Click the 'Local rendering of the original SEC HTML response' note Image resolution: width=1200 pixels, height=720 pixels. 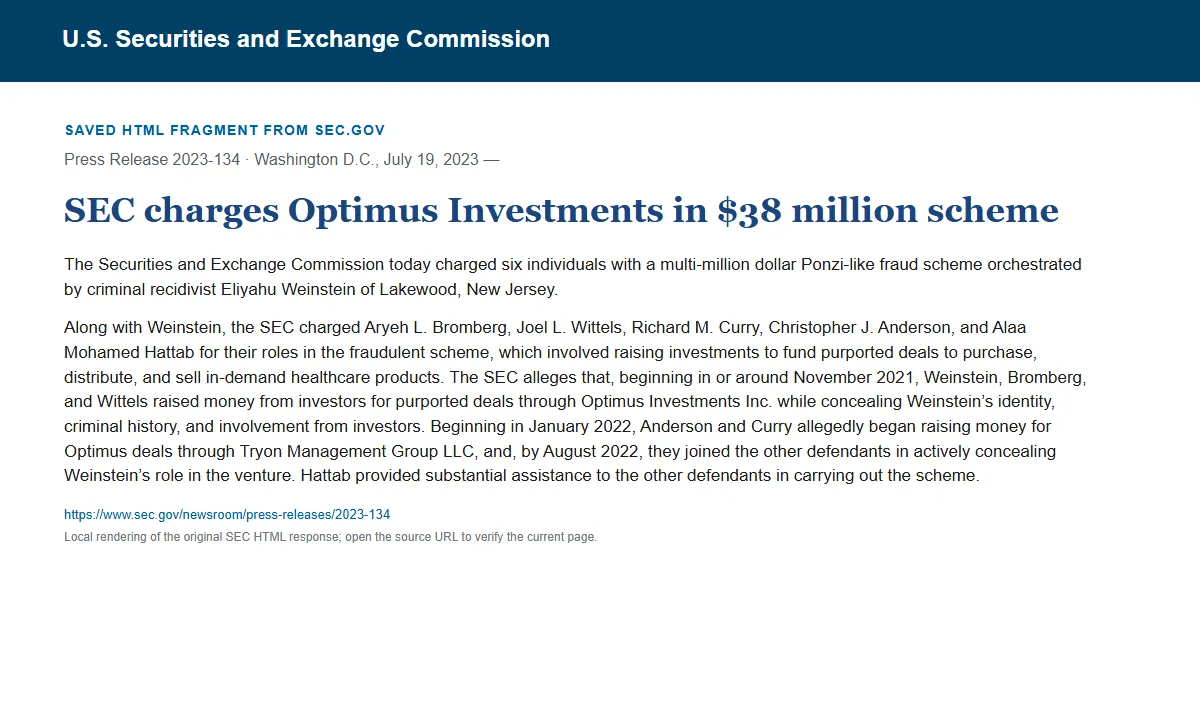pos(330,537)
